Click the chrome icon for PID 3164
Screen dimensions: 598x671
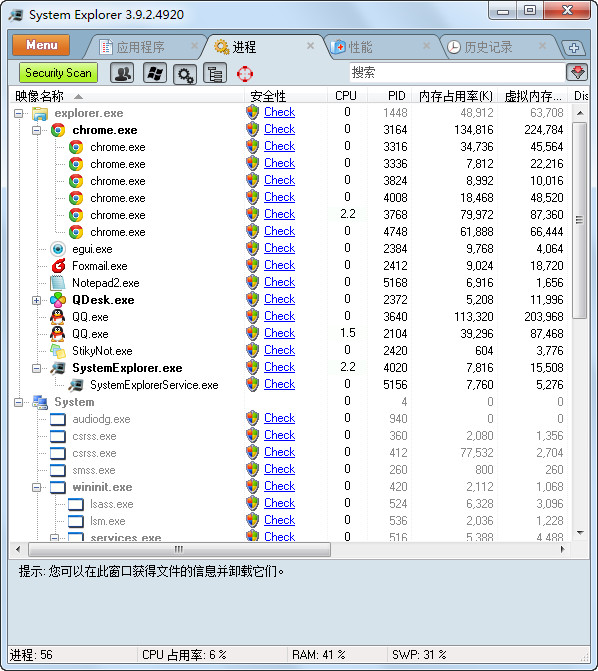pos(58,130)
